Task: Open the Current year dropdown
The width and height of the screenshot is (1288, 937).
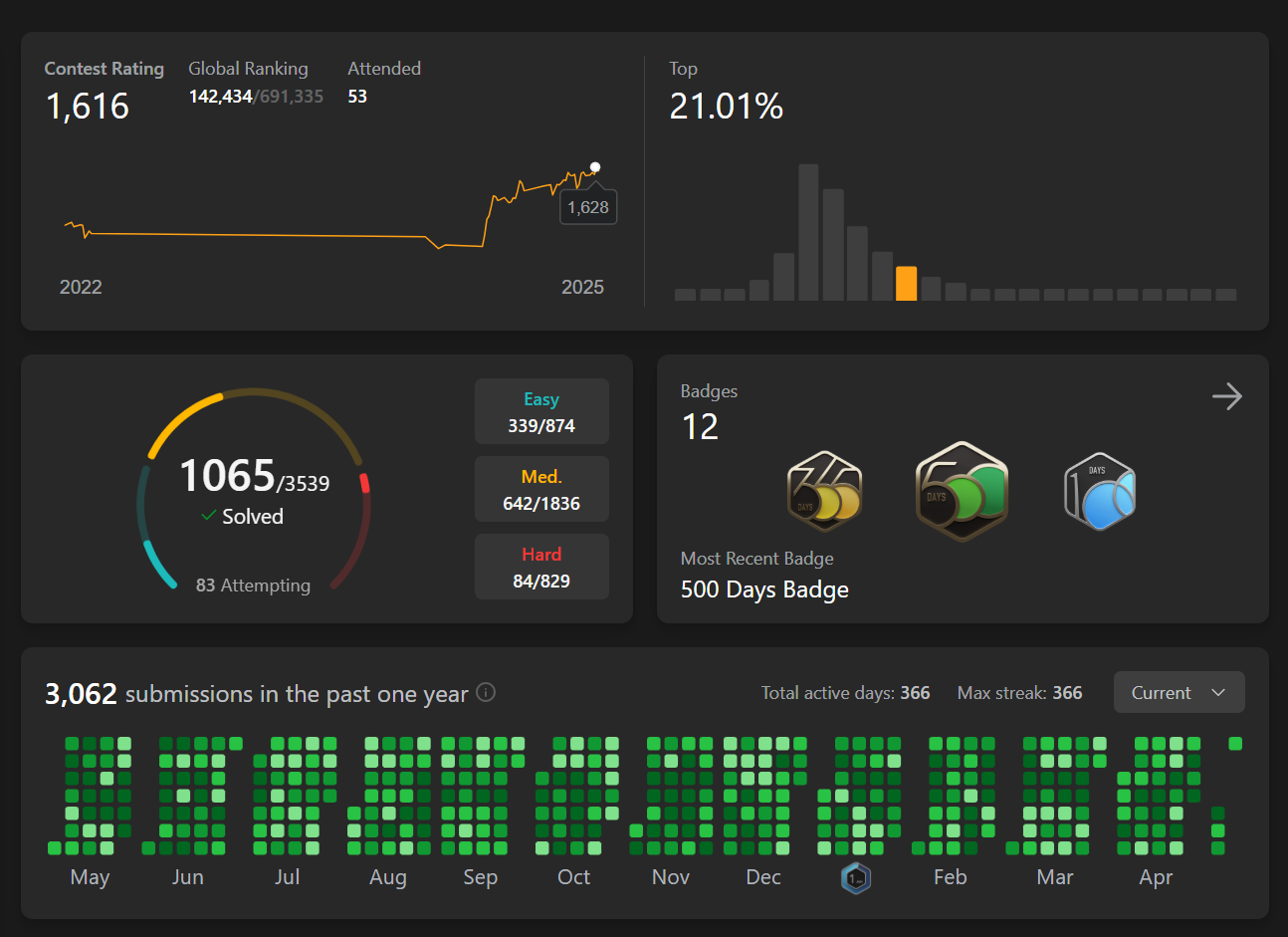Action: 1178,692
